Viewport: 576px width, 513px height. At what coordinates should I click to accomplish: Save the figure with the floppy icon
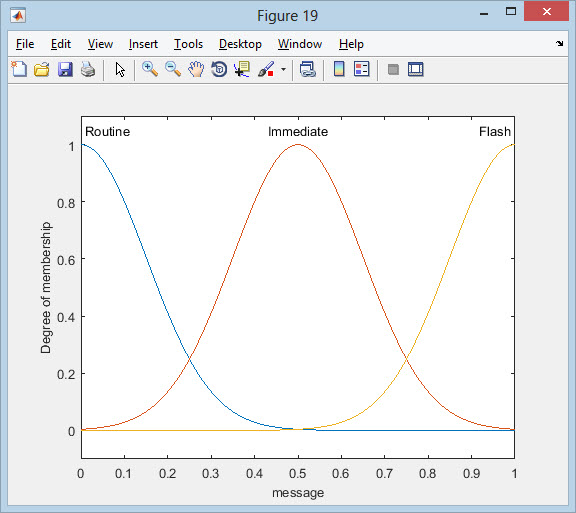click(x=65, y=69)
